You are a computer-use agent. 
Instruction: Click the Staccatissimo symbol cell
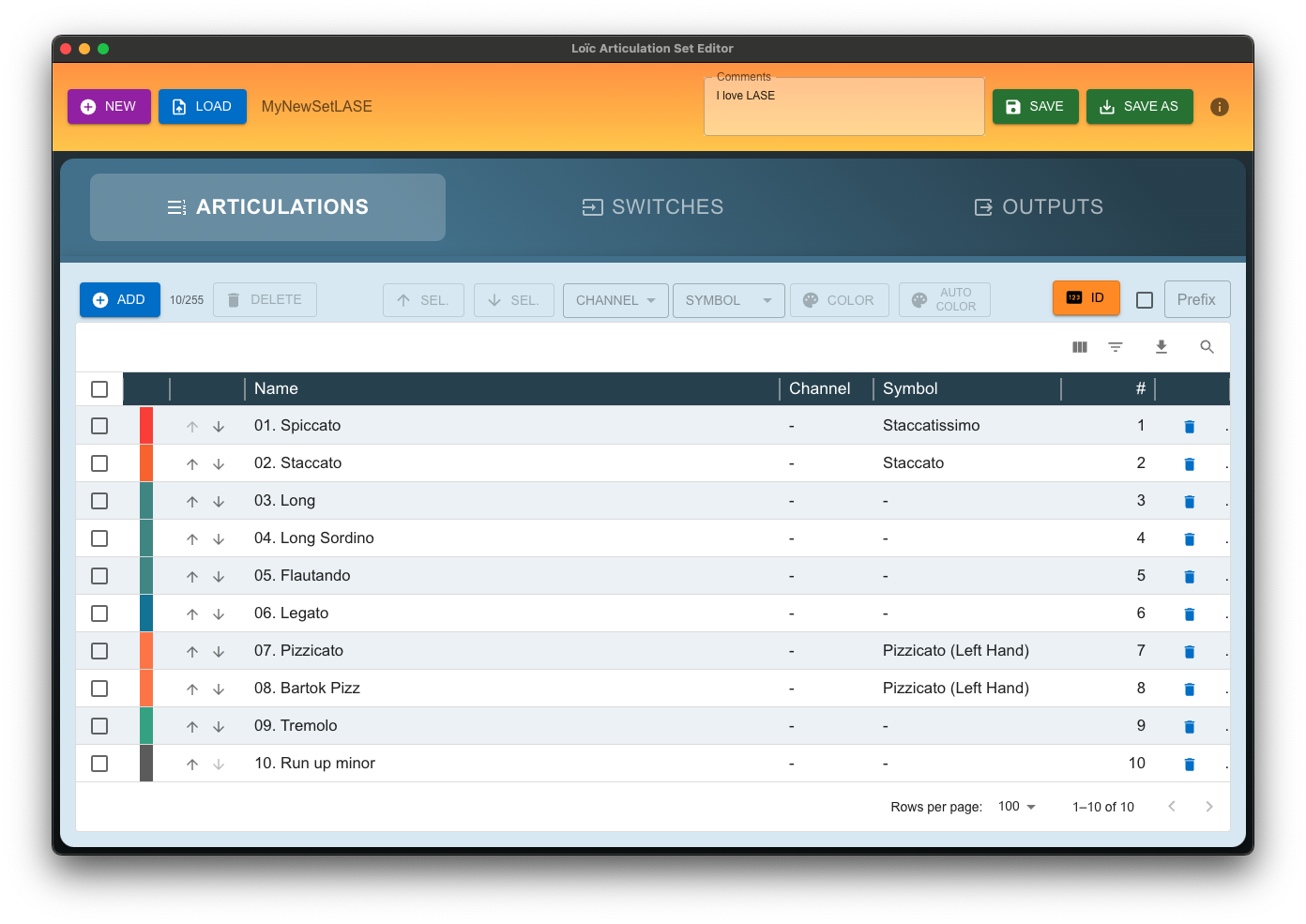pos(932,426)
